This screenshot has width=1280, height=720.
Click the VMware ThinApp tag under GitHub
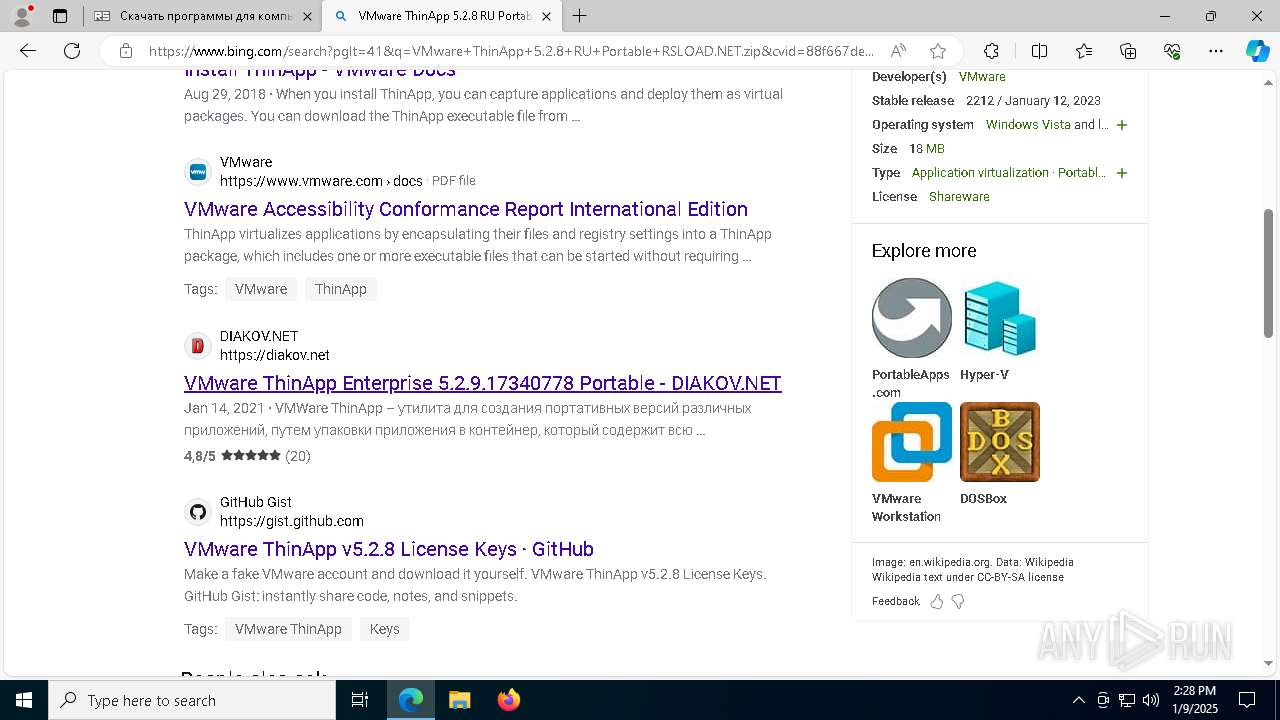point(288,629)
